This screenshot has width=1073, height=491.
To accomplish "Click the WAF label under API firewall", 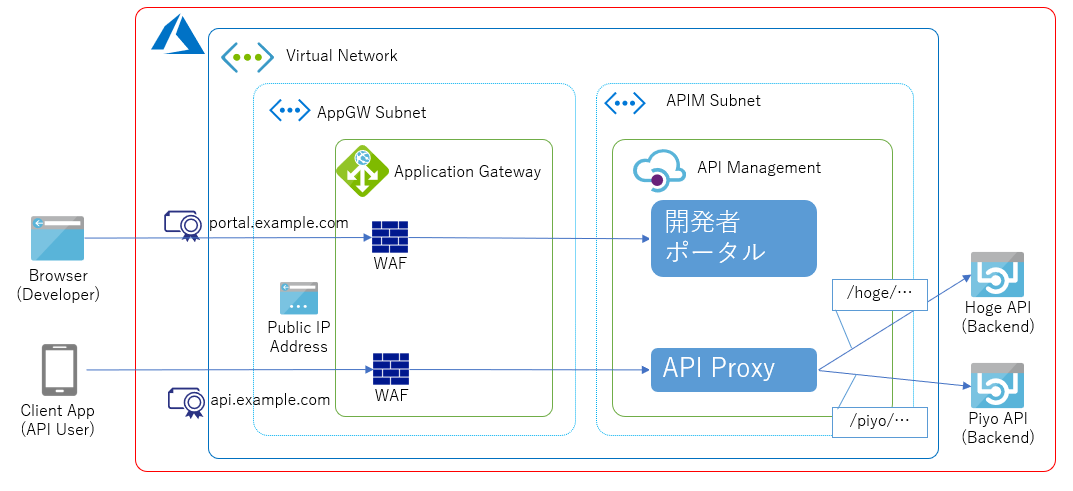I will click(391, 395).
